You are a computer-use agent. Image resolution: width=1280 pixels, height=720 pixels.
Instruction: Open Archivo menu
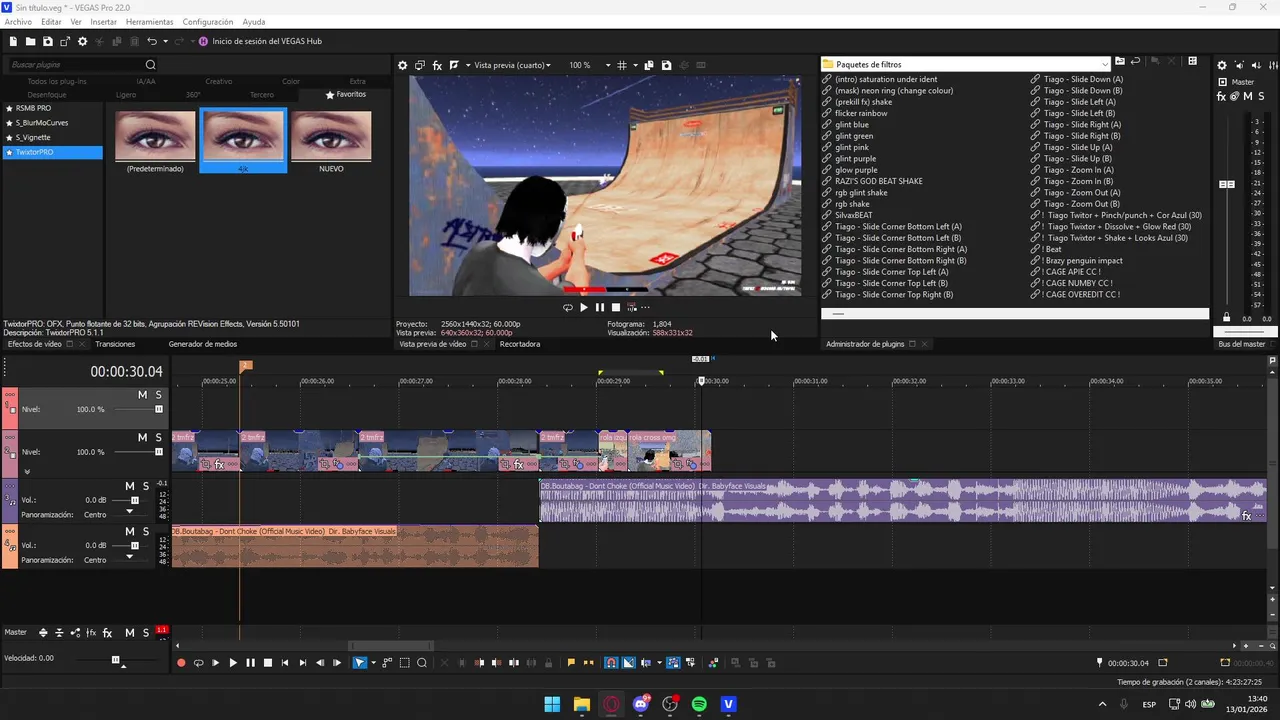[x=18, y=21]
